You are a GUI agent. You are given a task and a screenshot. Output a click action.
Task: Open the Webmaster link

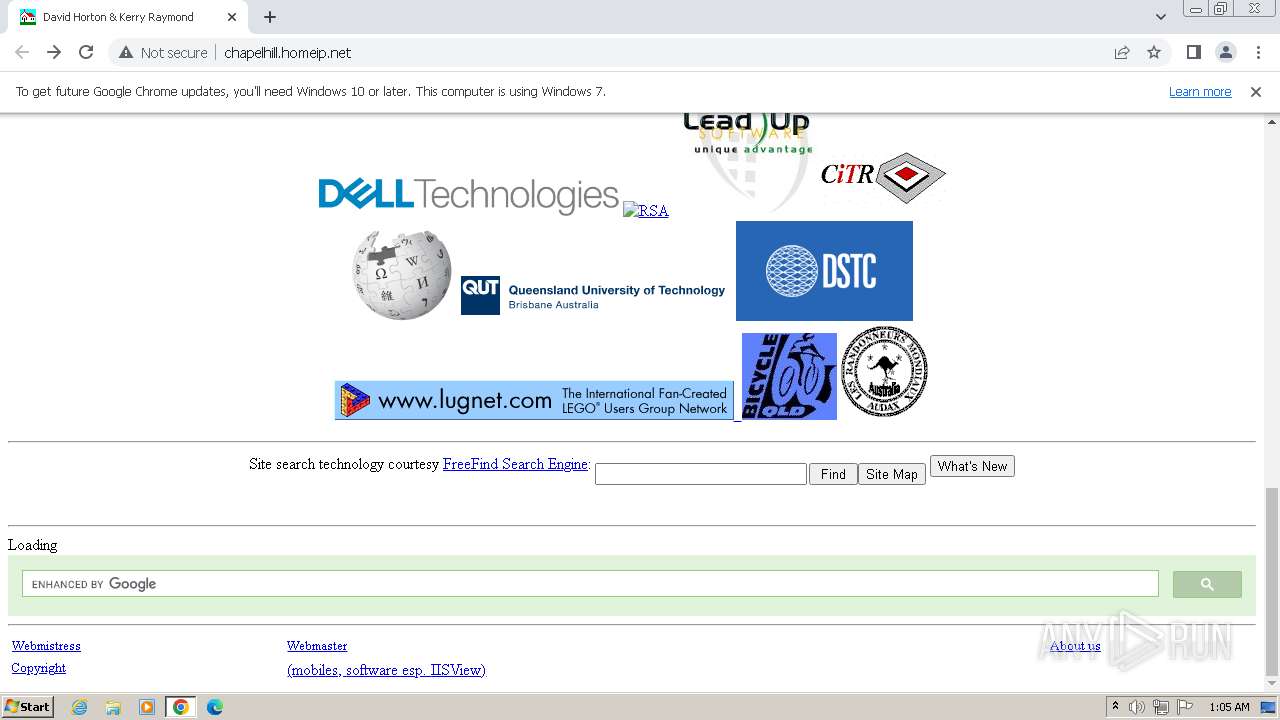coord(317,646)
